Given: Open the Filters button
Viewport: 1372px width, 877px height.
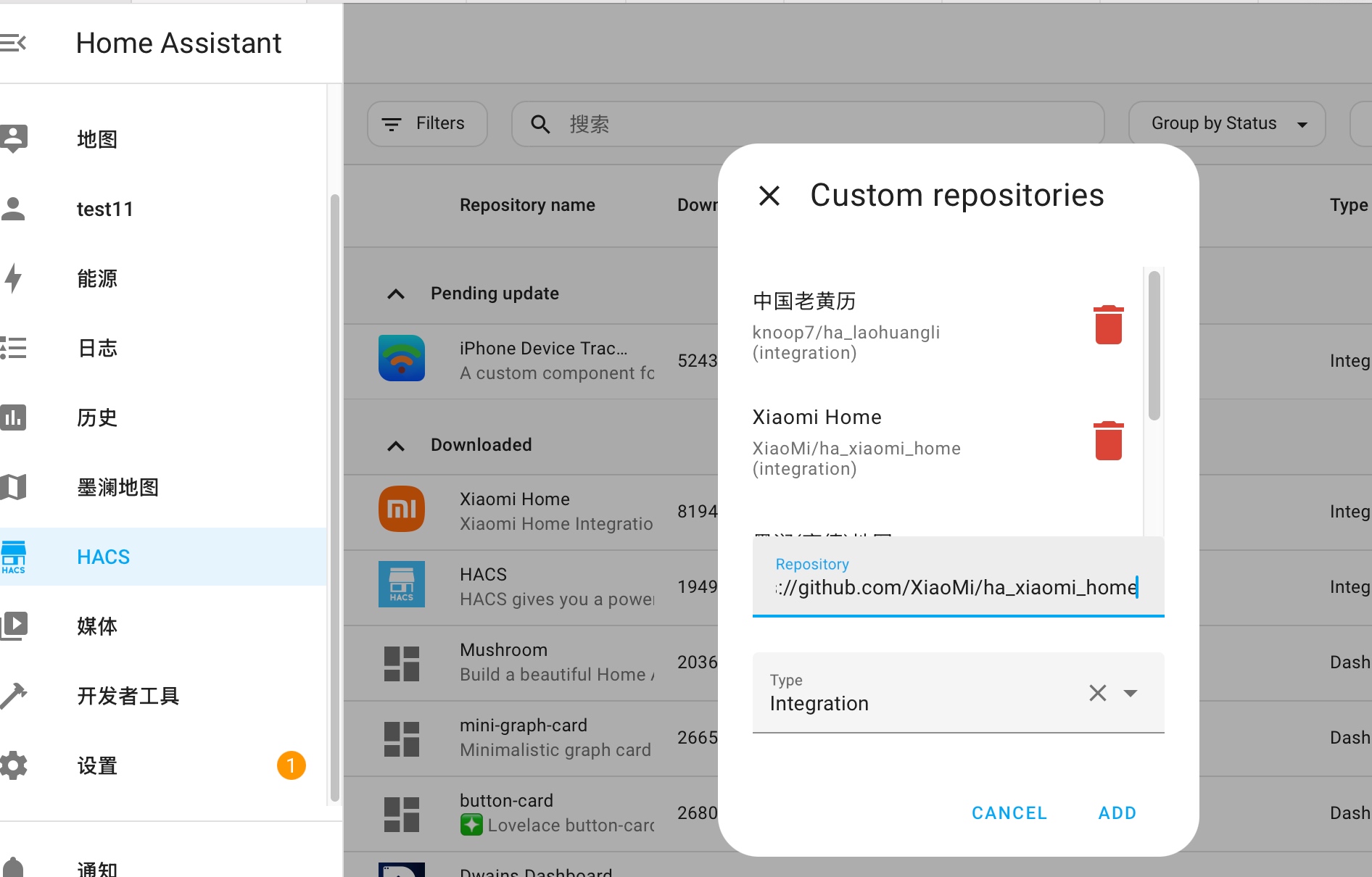Looking at the screenshot, I should click(x=427, y=124).
